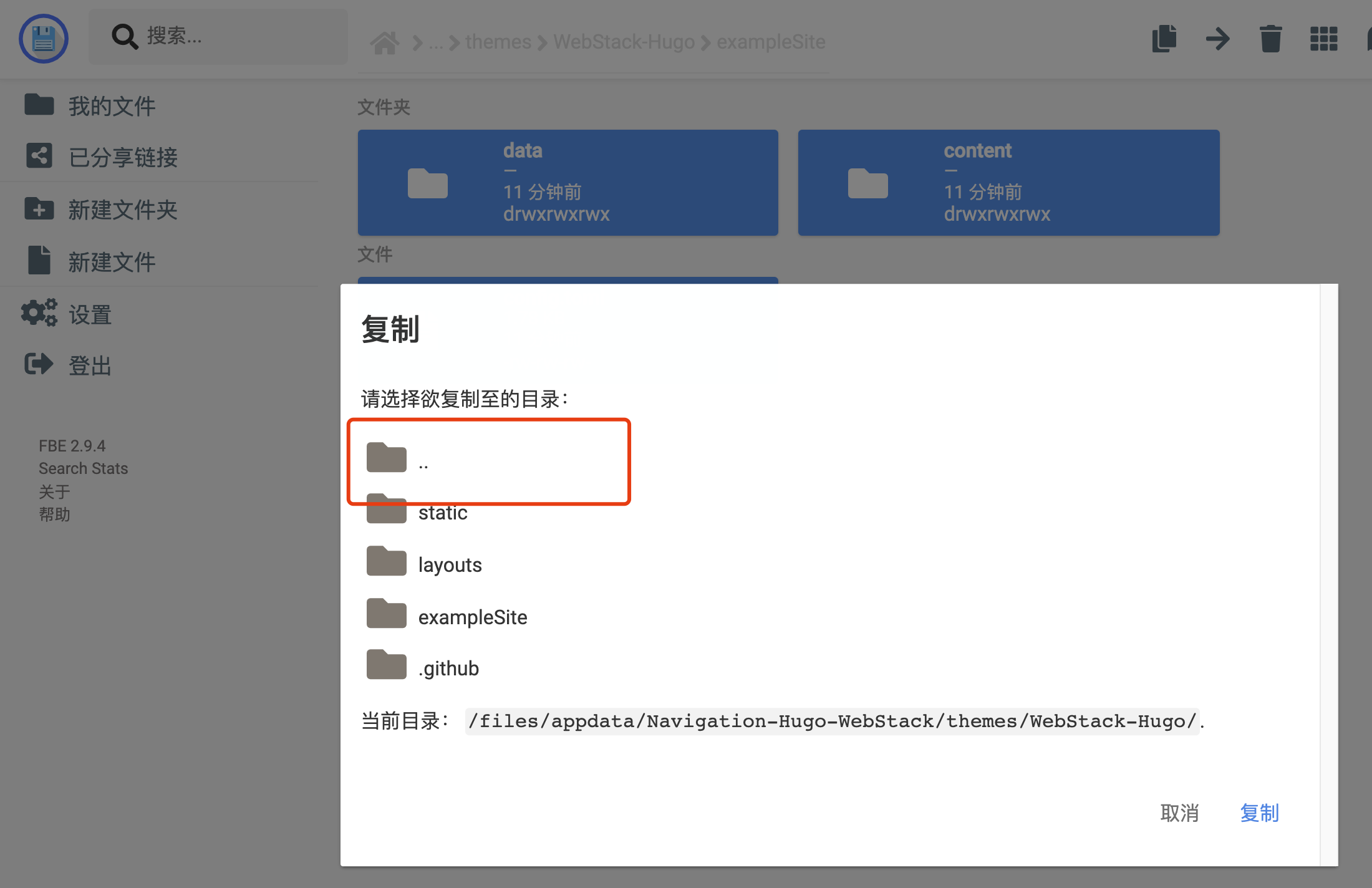This screenshot has width=1372, height=888.
Task: Switch to WebStack-Hugo breadcrumb item
Action: point(623,41)
